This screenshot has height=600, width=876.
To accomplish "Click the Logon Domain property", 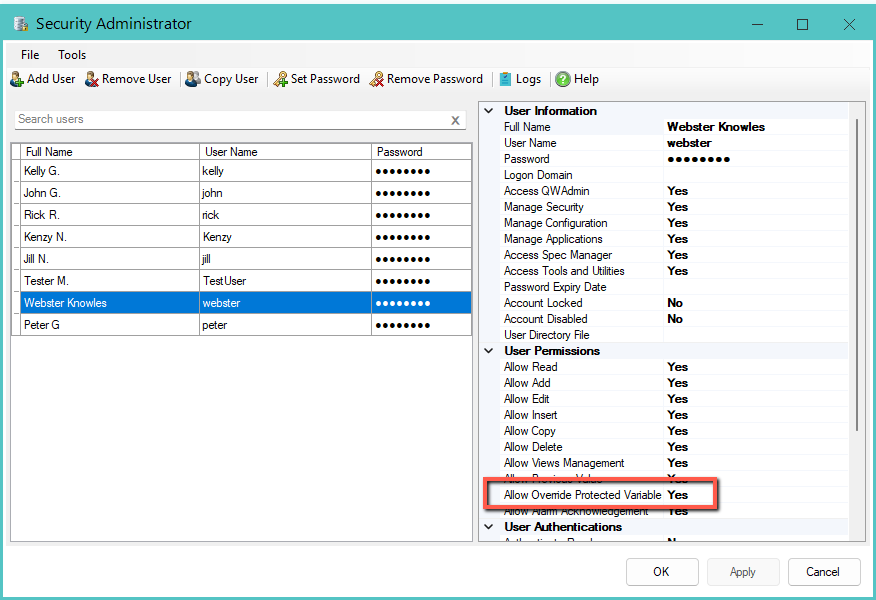I will [538, 175].
